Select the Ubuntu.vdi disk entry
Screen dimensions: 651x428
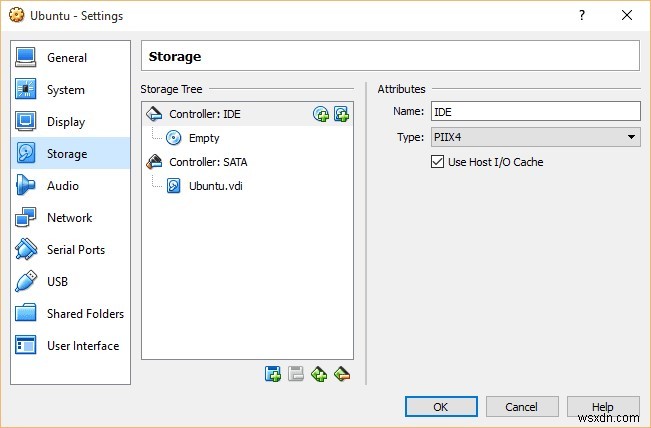(x=214, y=186)
